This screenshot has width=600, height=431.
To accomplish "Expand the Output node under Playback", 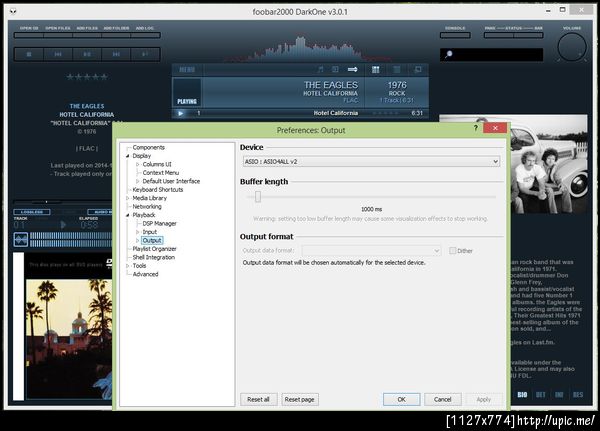I will click(138, 240).
